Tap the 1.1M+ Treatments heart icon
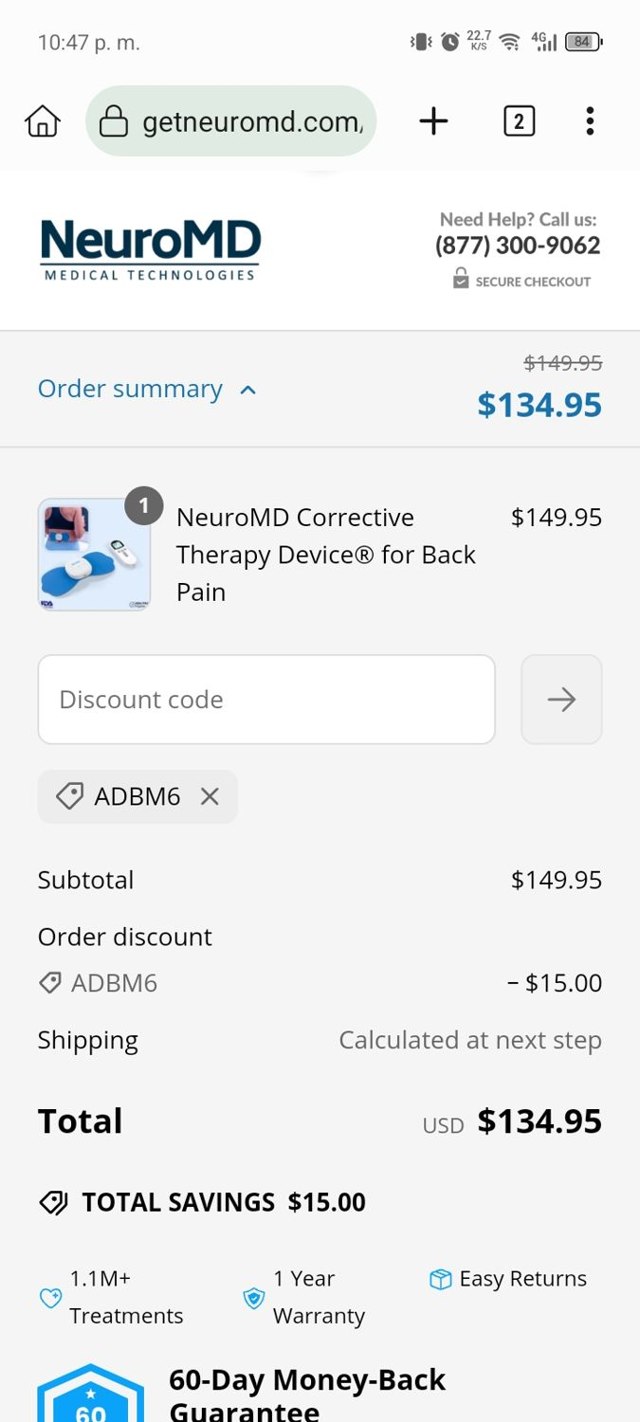This screenshot has height=1422, width=640. coord(50,1298)
